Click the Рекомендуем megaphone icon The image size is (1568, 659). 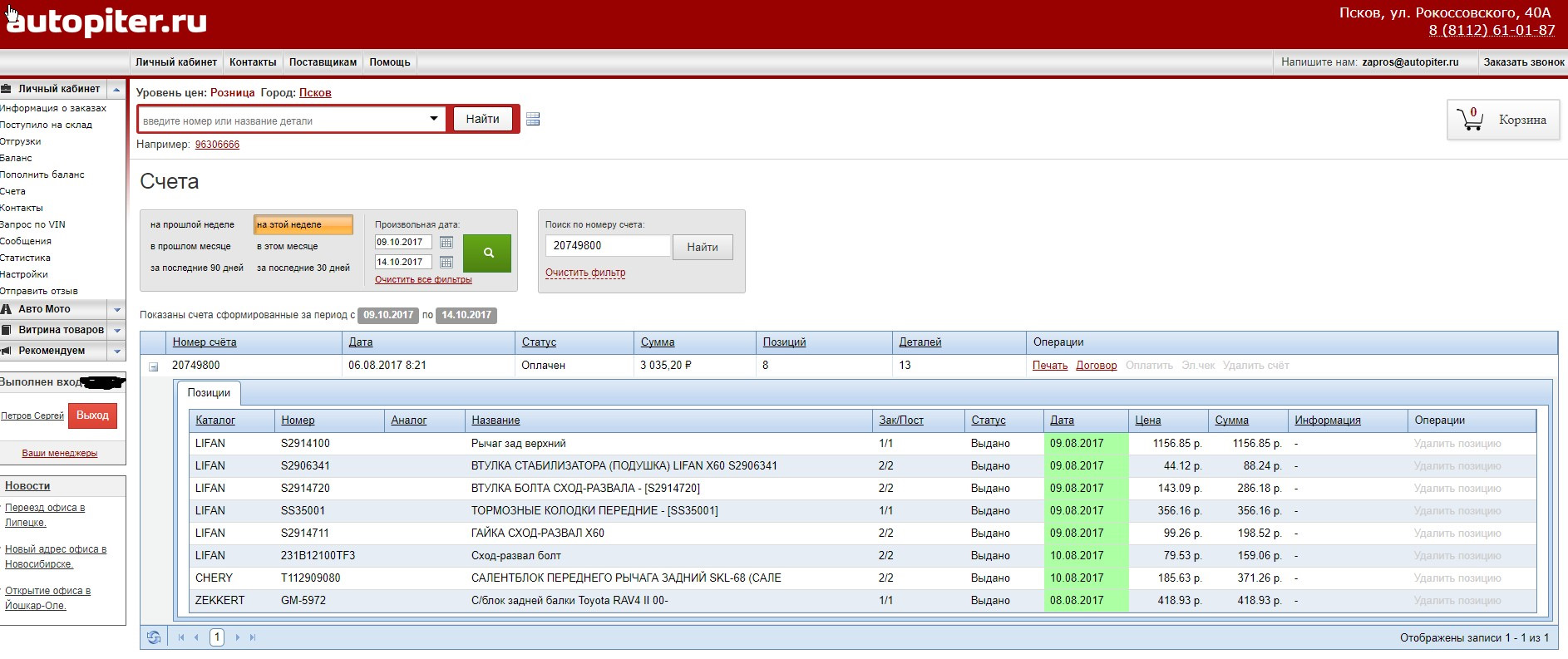[x=7, y=350]
